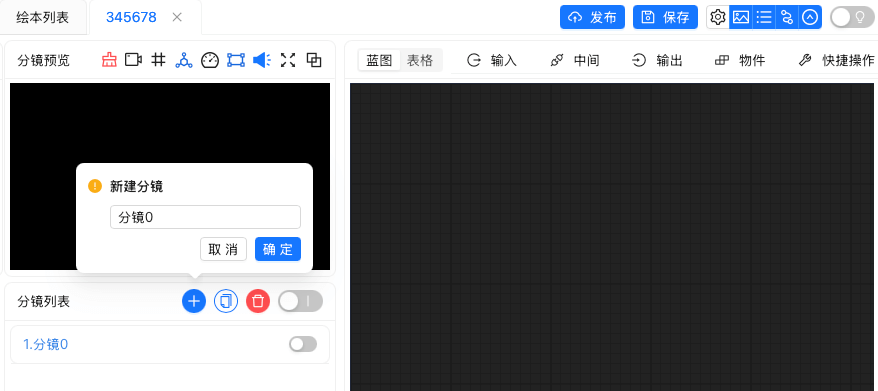Click the list lines icon button
The width and height of the screenshot is (878, 391).
(764, 17)
